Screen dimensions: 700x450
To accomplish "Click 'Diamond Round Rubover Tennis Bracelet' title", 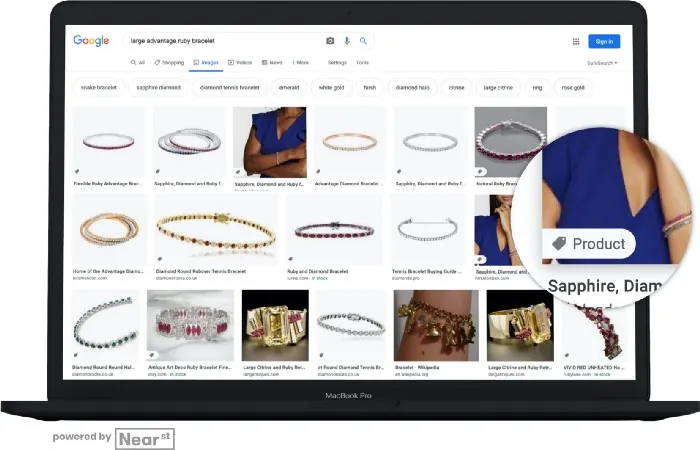I will [201, 271].
